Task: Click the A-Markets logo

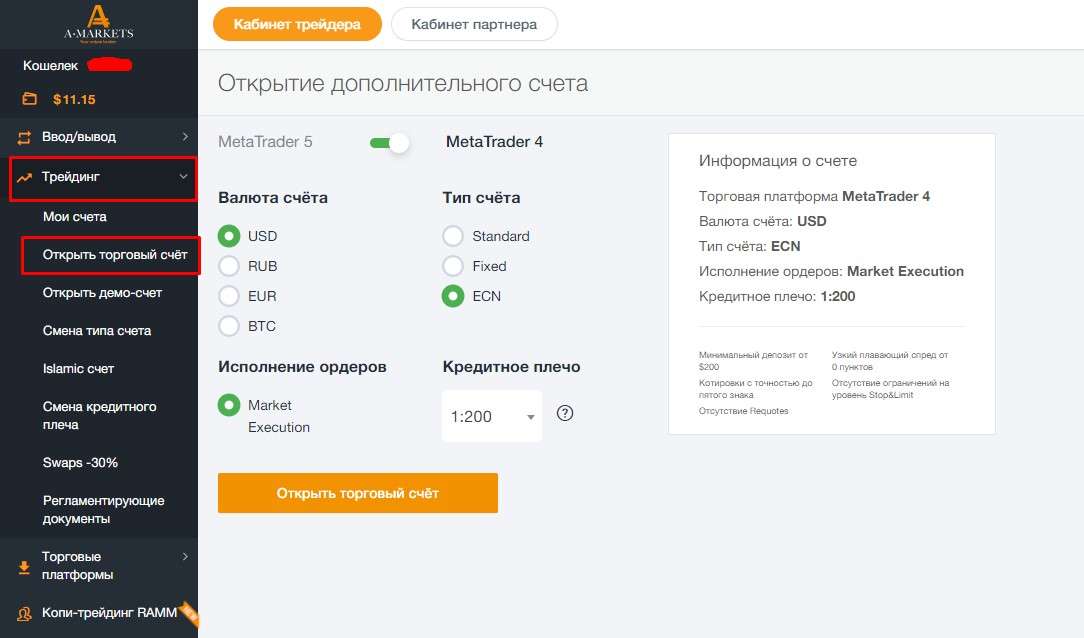Action: pyautogui.click(x=99, y=24)
